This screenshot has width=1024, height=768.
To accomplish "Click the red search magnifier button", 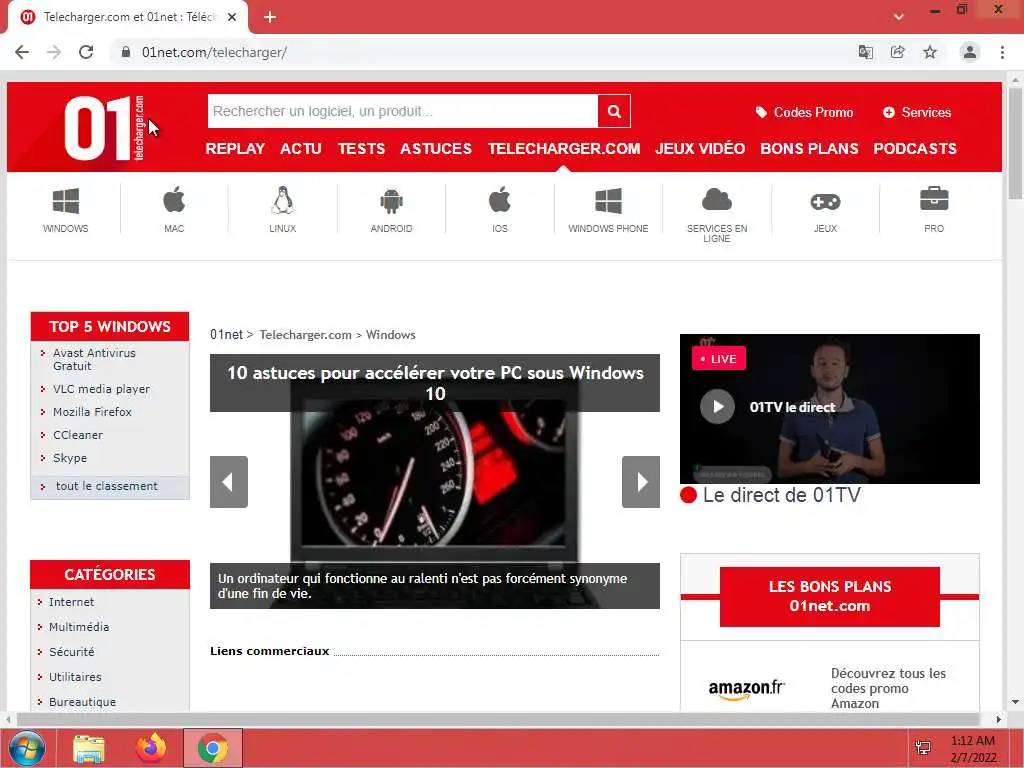I will point(614,111).
